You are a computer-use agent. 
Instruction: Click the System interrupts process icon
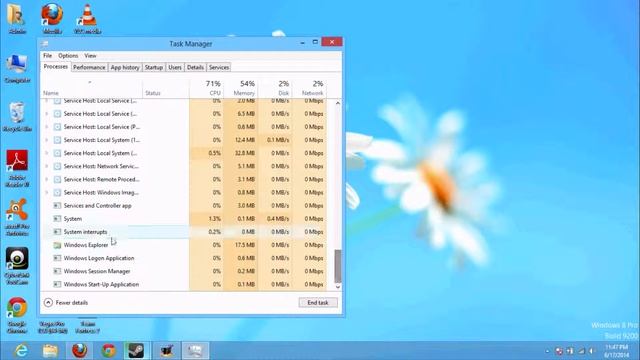click(x=57, y=232)
